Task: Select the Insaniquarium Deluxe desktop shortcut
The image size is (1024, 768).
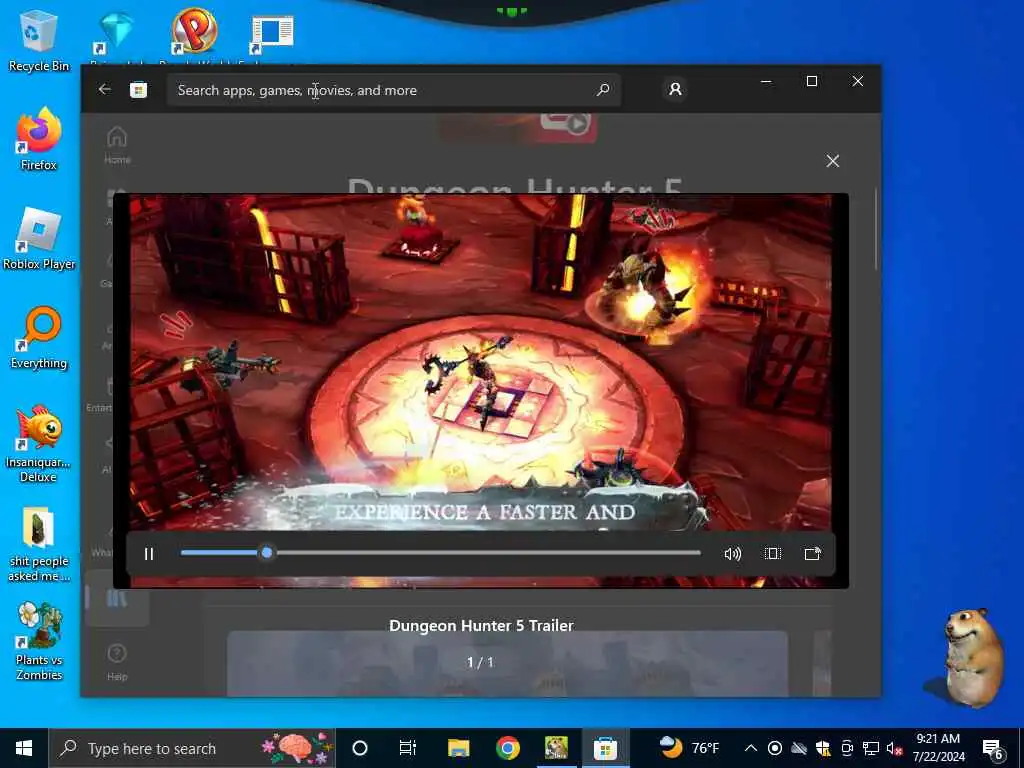Action: coord(39,444)
